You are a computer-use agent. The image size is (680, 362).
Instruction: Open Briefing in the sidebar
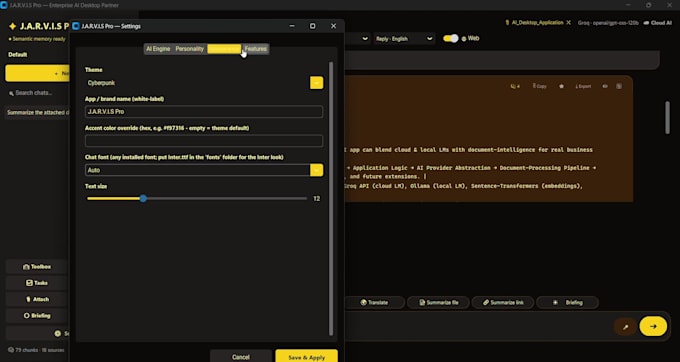click(x=37, y=316)
